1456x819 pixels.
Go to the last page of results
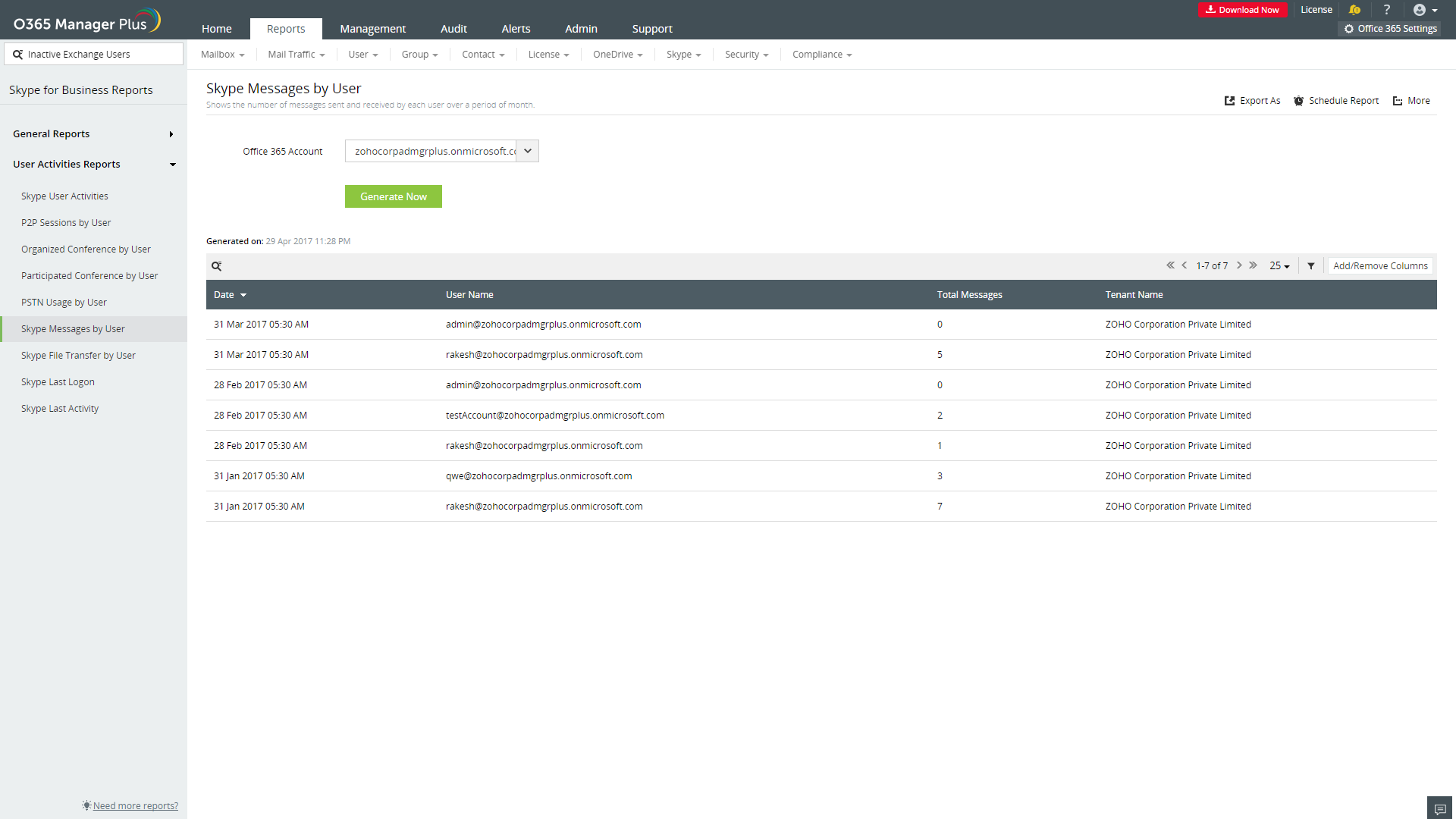[1254, 265]
